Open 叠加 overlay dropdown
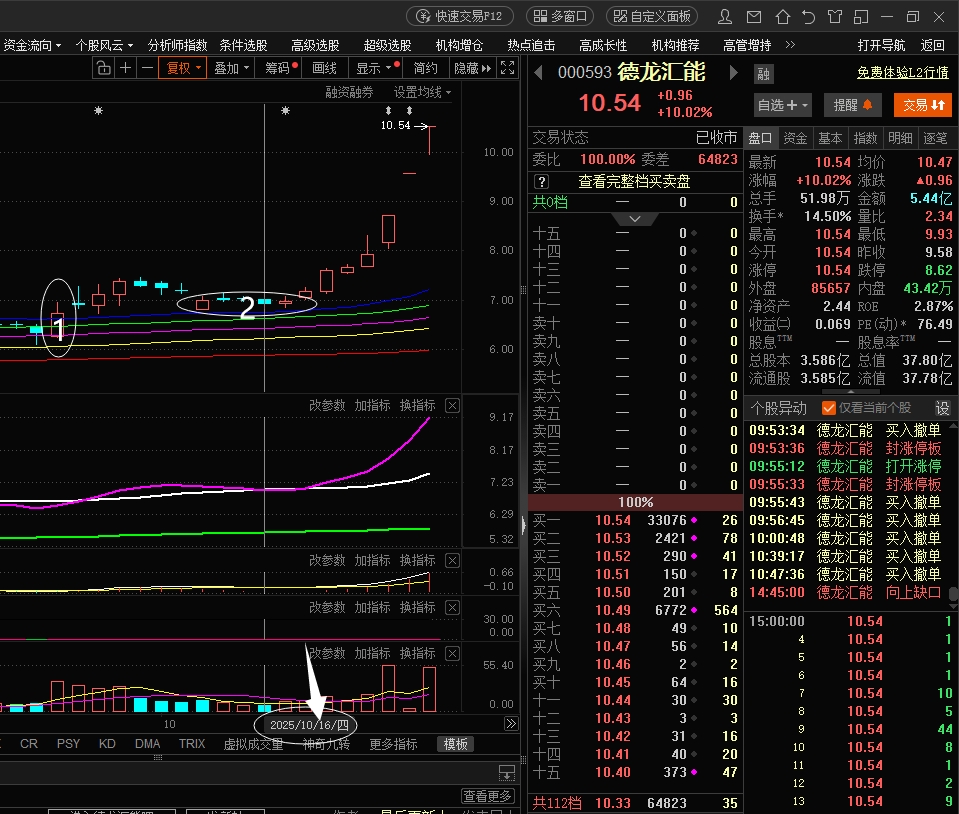The width and height of the screenshot is (959, 814). (x=232, y=68)
